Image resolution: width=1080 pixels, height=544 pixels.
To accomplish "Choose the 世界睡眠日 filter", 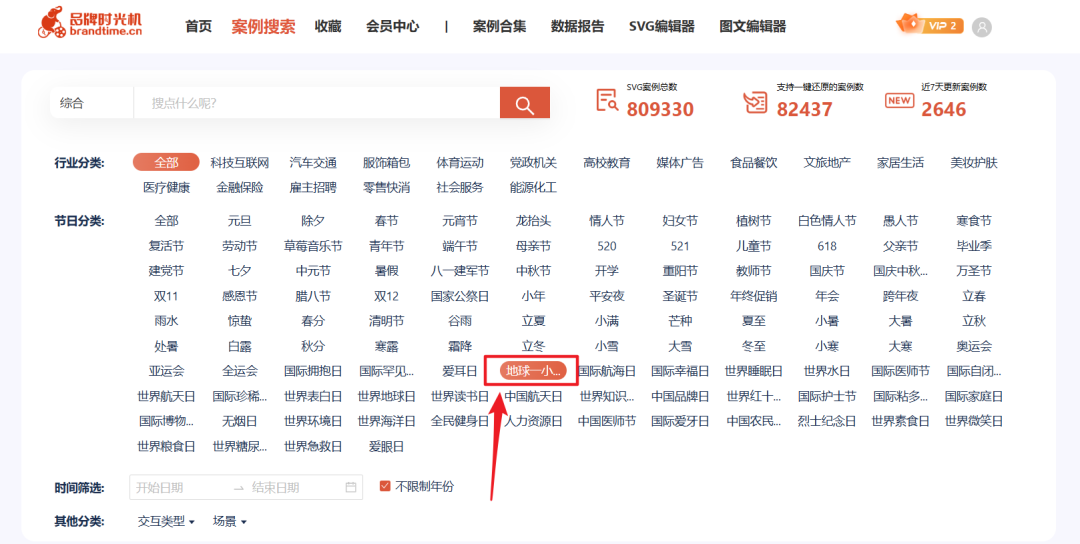I will click(754, 371).
